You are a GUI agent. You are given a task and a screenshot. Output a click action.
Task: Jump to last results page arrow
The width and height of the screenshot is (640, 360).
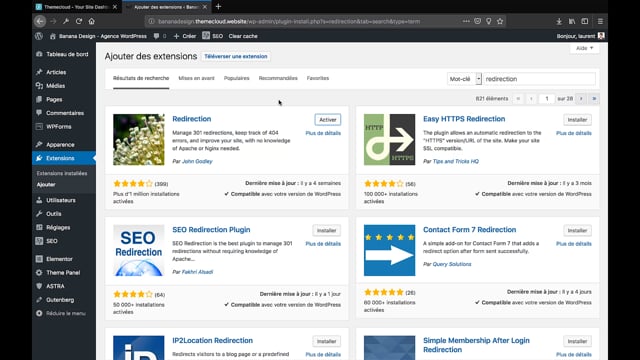coord(594,98)
